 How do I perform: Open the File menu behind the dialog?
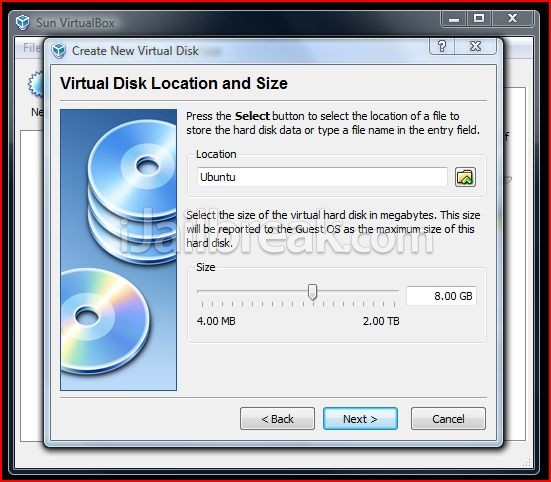tap(32, 47)
